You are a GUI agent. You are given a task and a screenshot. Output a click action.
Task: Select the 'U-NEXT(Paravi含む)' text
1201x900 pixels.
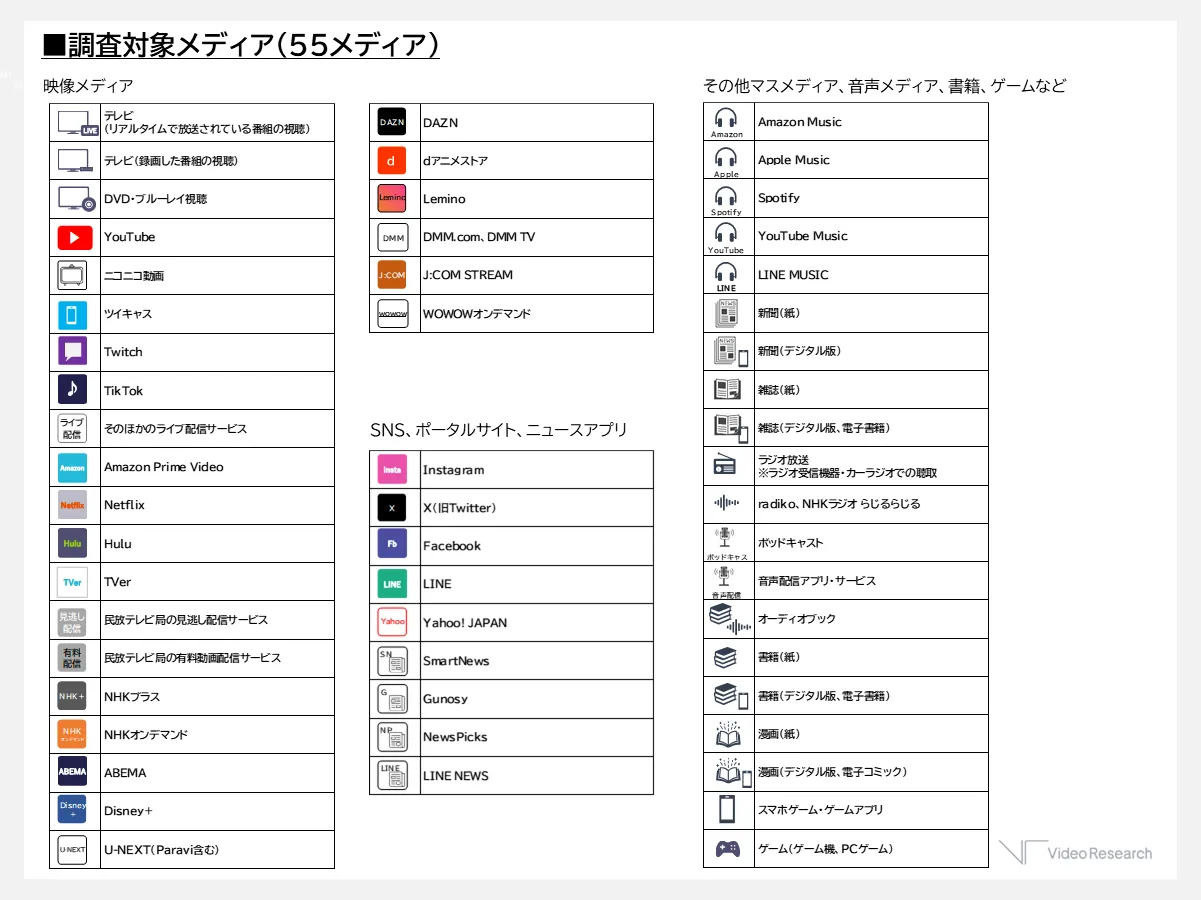tap(161, 850)
